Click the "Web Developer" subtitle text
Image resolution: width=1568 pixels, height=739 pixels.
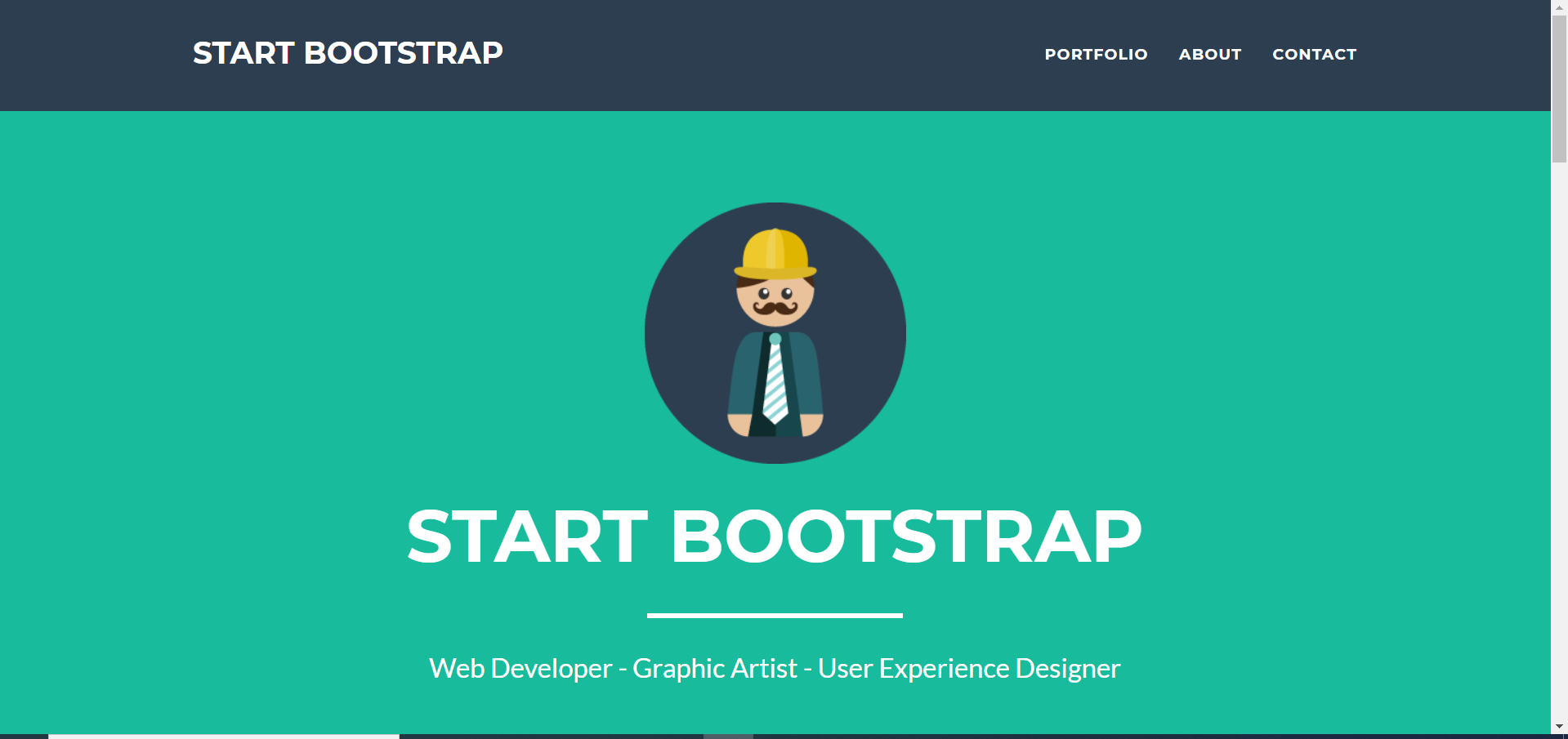(x=520, y=669)
